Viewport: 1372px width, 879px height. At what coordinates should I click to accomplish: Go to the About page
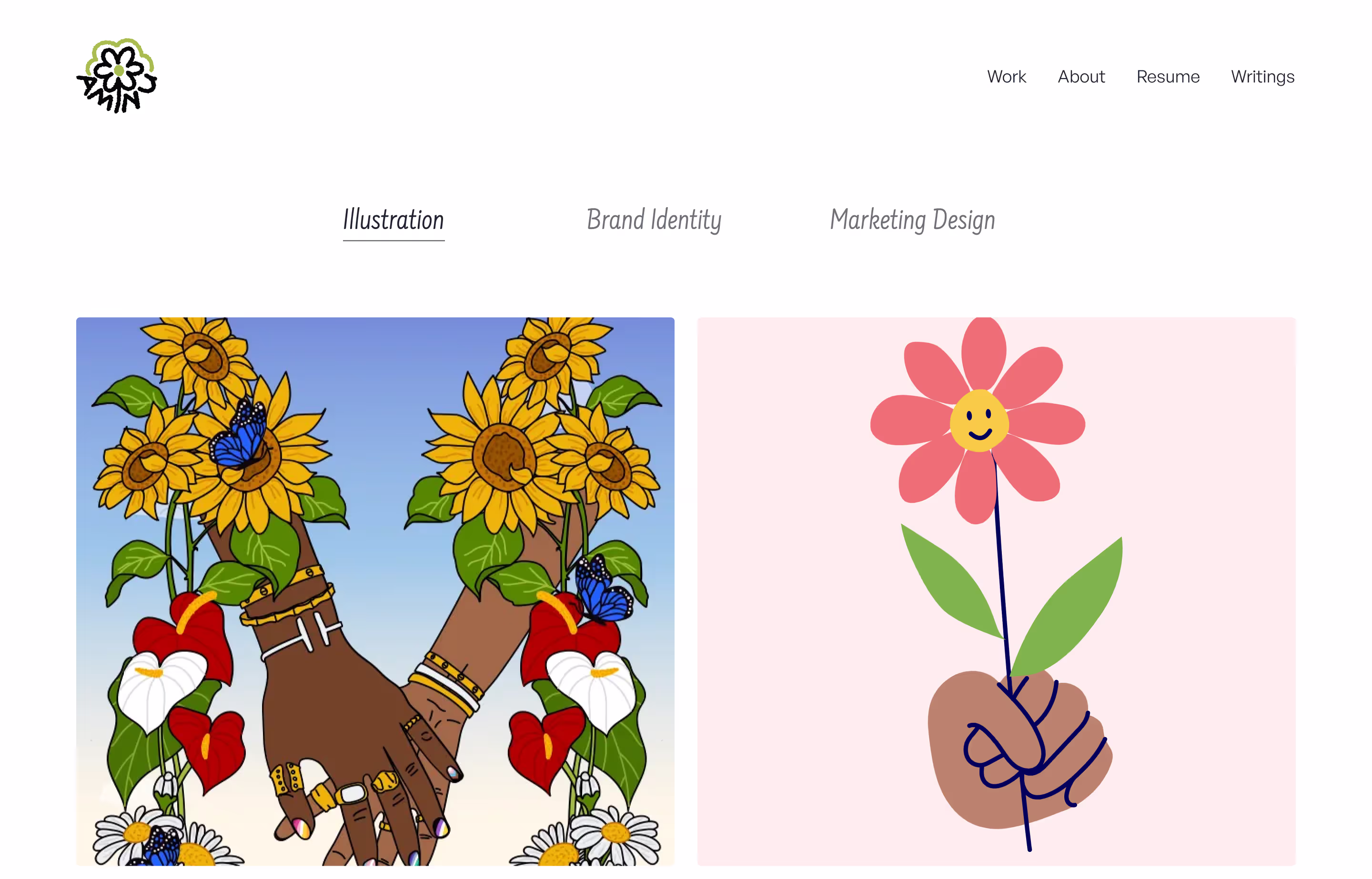pyautogui.click(x=1081, y=77)
